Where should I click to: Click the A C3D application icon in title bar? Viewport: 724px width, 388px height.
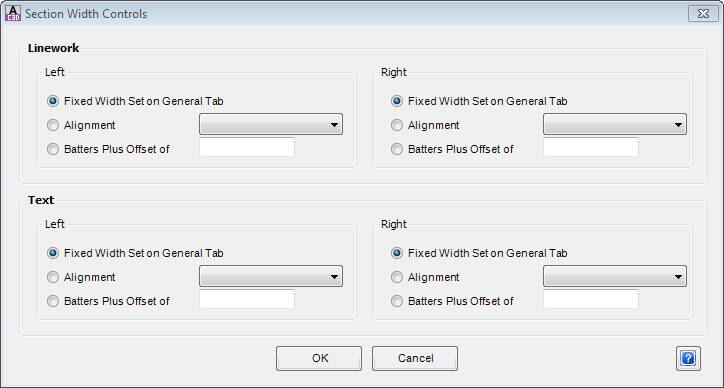(13, 13)
